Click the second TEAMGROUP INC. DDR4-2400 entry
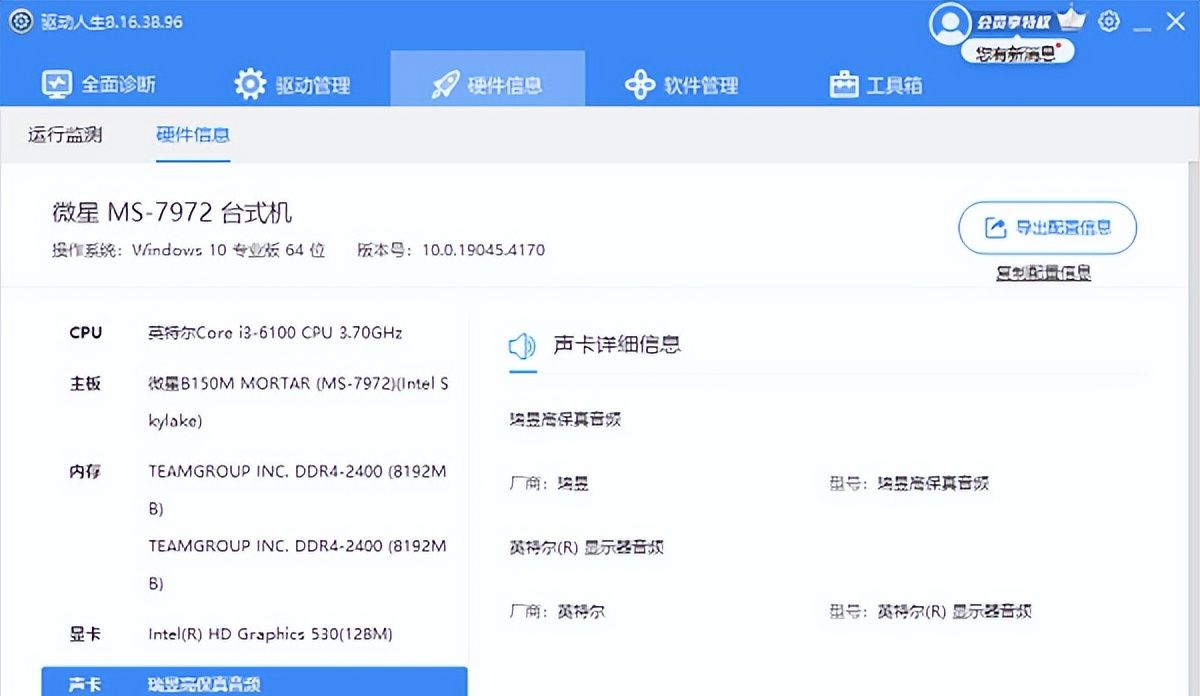The width and height of the screenshot is (1200, 696). pos(297,564)
